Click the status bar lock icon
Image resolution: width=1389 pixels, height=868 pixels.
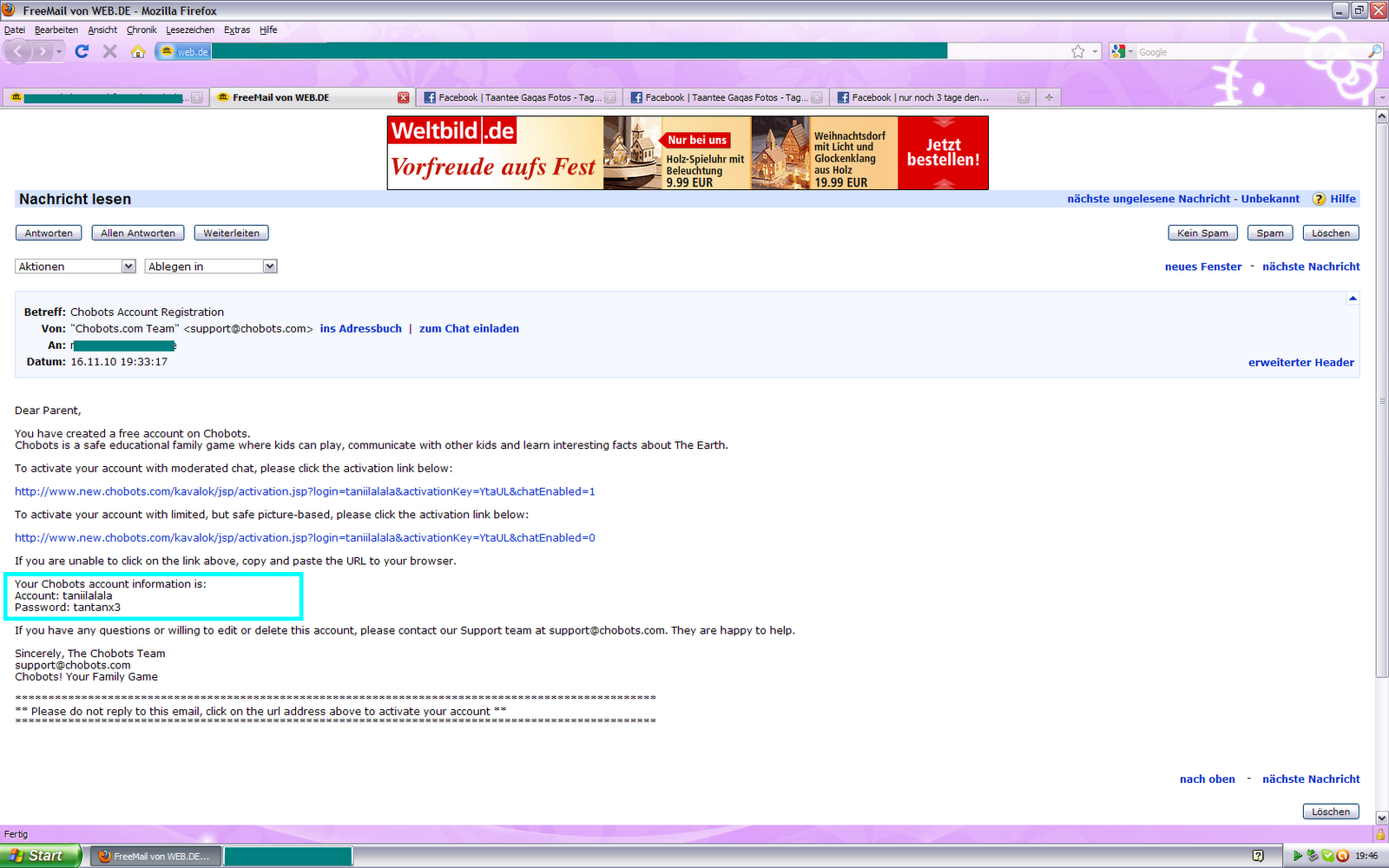point(1380,834)
